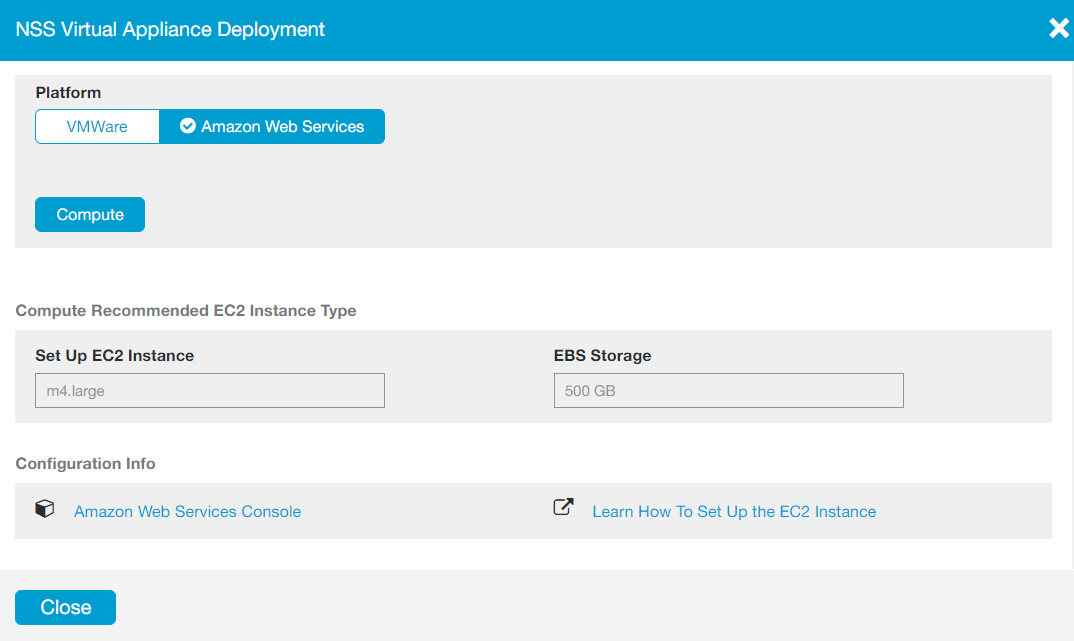1074x641 pixels.
Task: Click the Set Up EC2 Instance label
Action: [x=115, y=355]
